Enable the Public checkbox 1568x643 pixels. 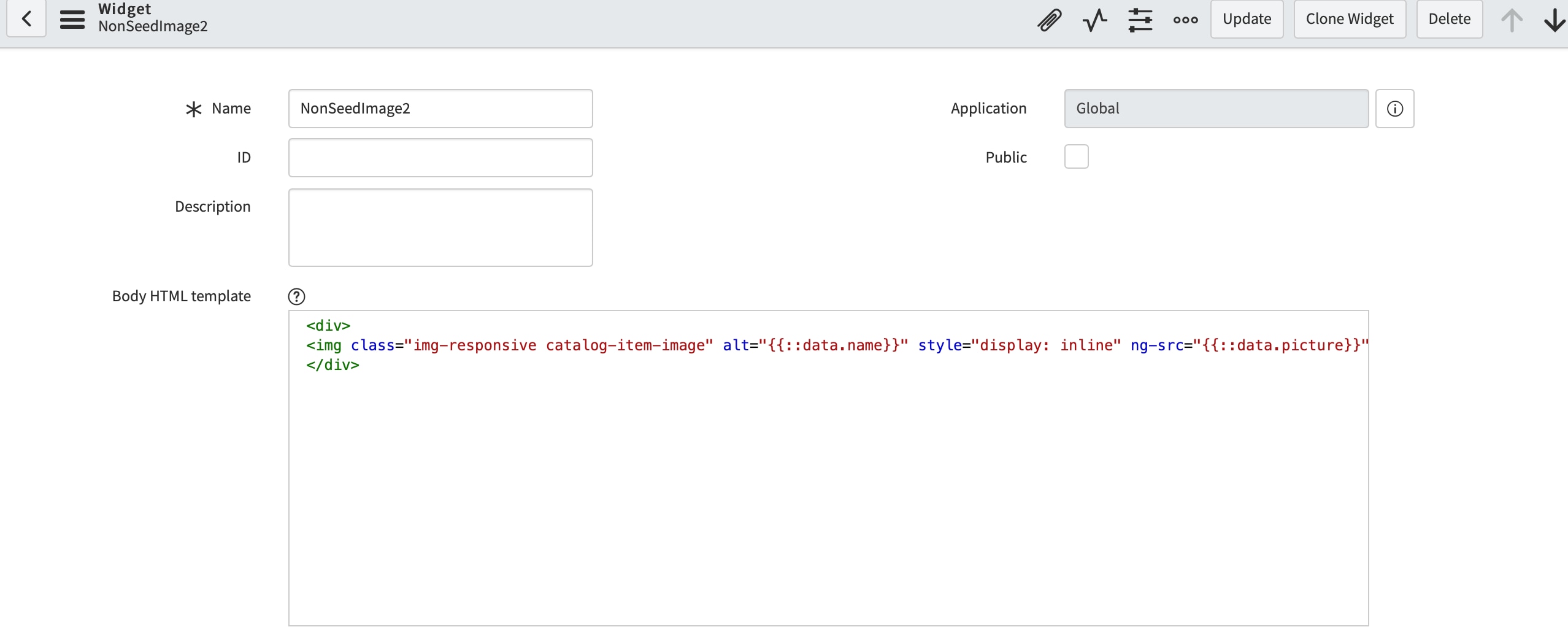click(x=1076, y=156)
